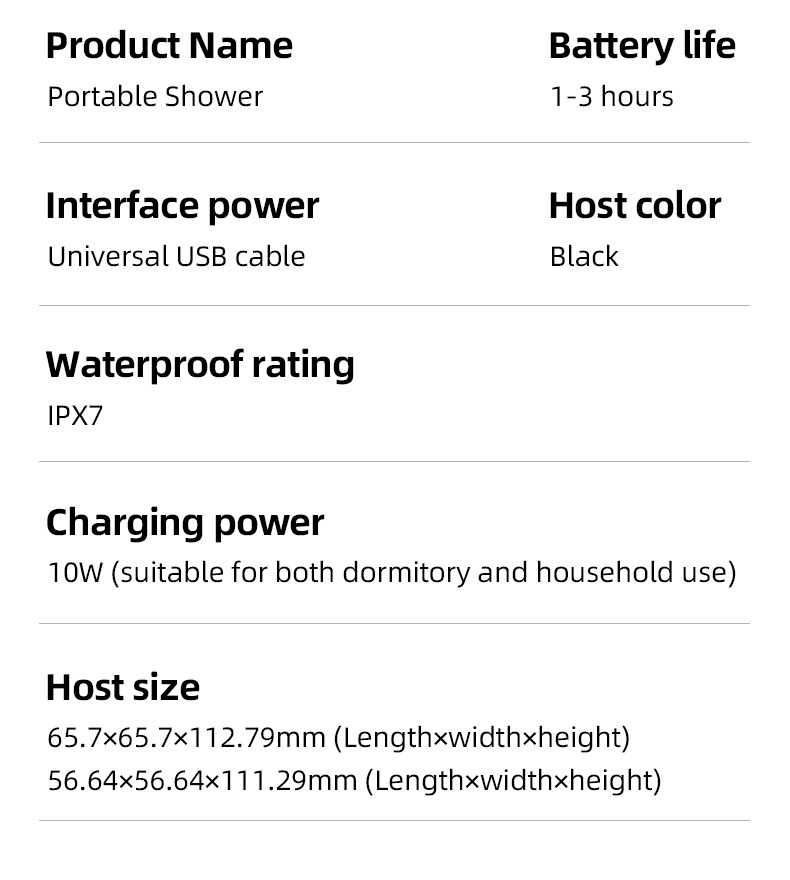The width and height of the screenshot is (790, 880).
Task: Click the divider line beneath the 10W text
Action: [x=394, y=623]
